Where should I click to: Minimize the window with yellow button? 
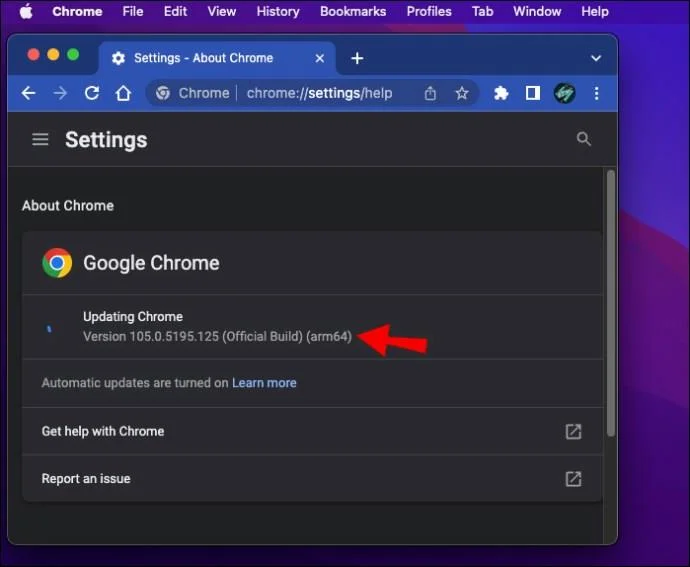(x=53, y=55)
